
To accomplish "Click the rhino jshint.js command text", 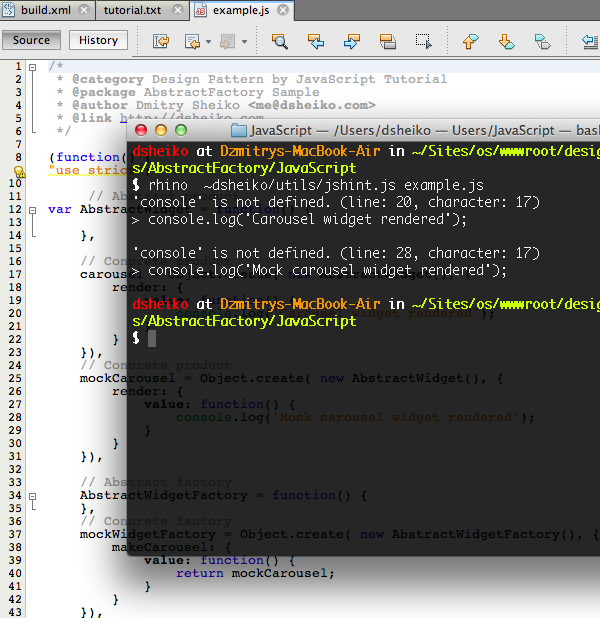I will (x=316, y=185).
